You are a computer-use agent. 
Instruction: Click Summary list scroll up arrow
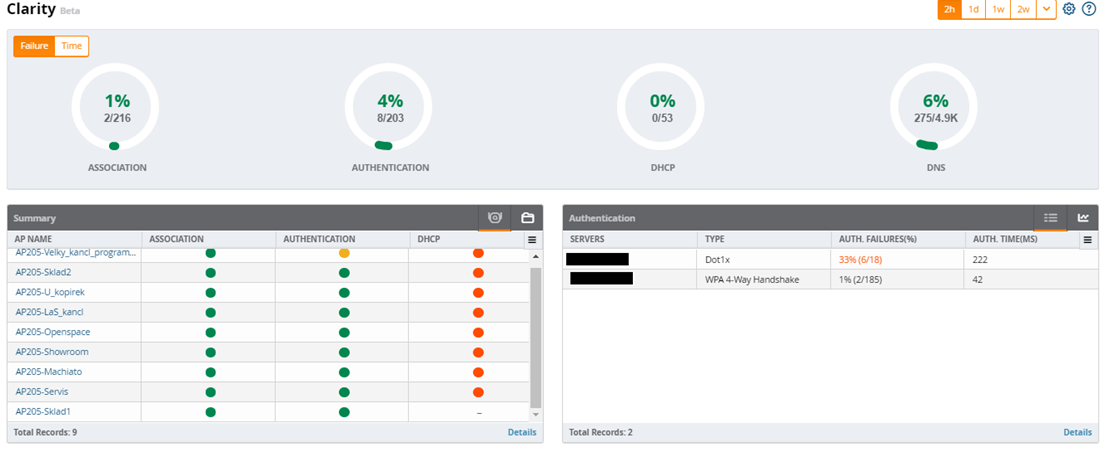536,256
